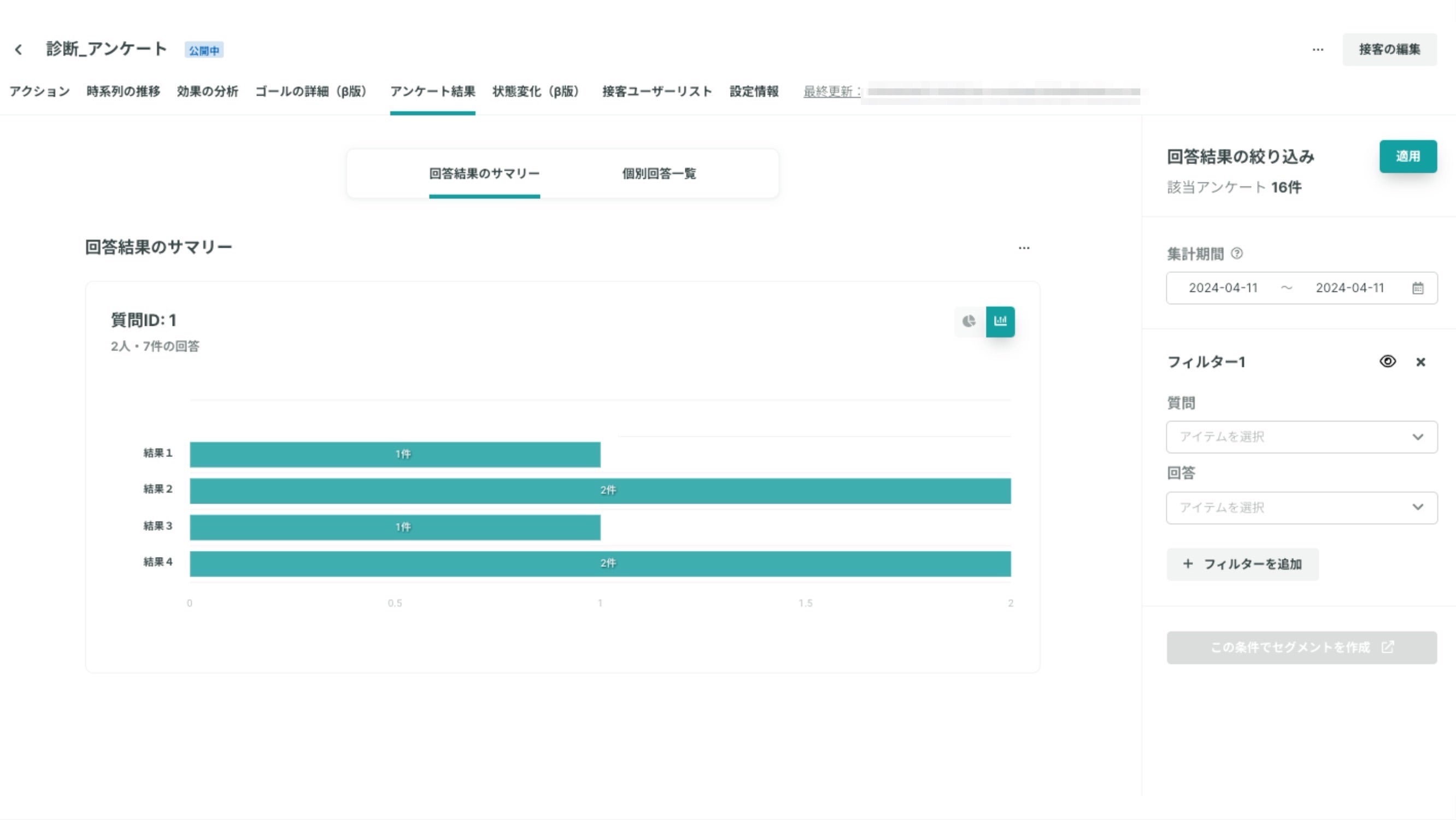Screen dimensions: 1456x820
Task: Select the アンケート結果 tab
Action: click(x=432, y=92)
